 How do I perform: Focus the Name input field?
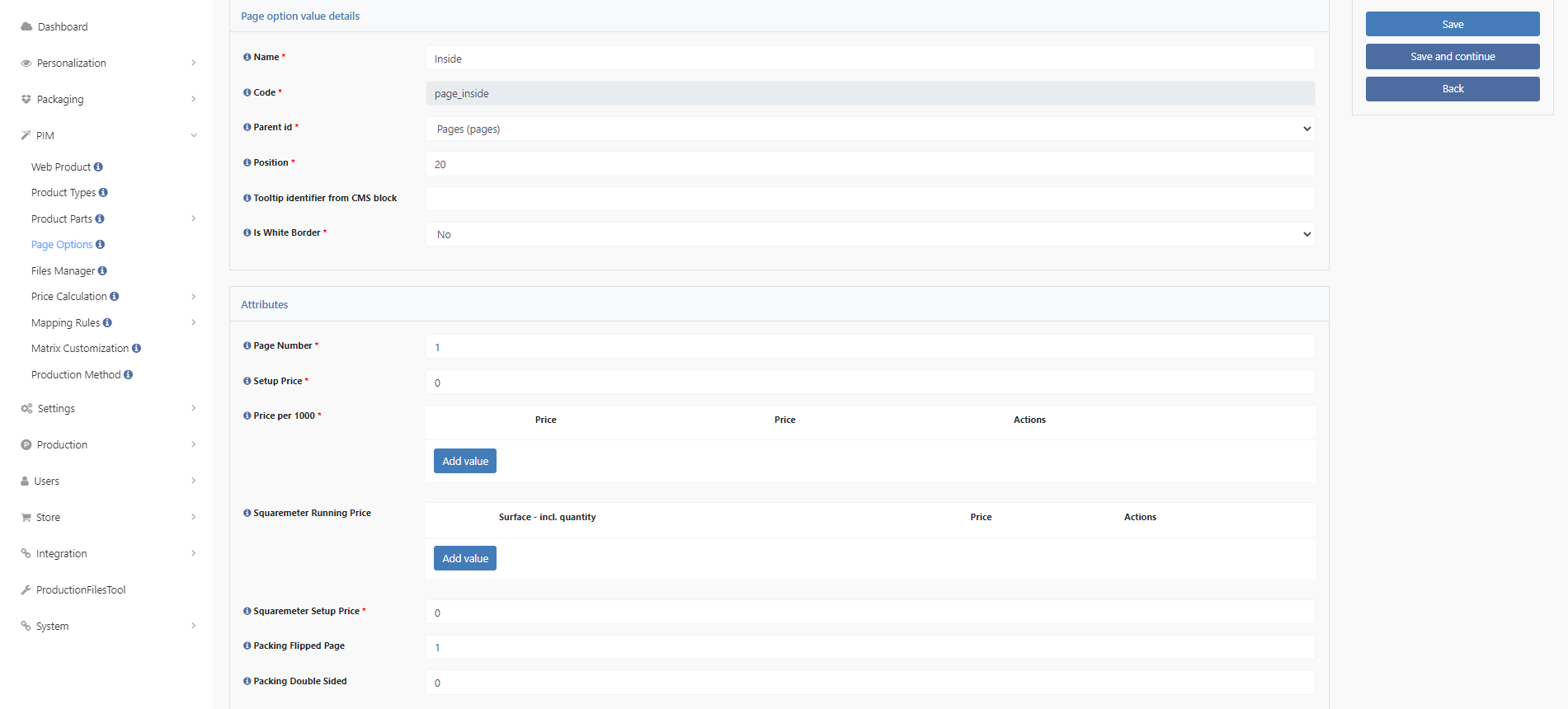(870, 59)
